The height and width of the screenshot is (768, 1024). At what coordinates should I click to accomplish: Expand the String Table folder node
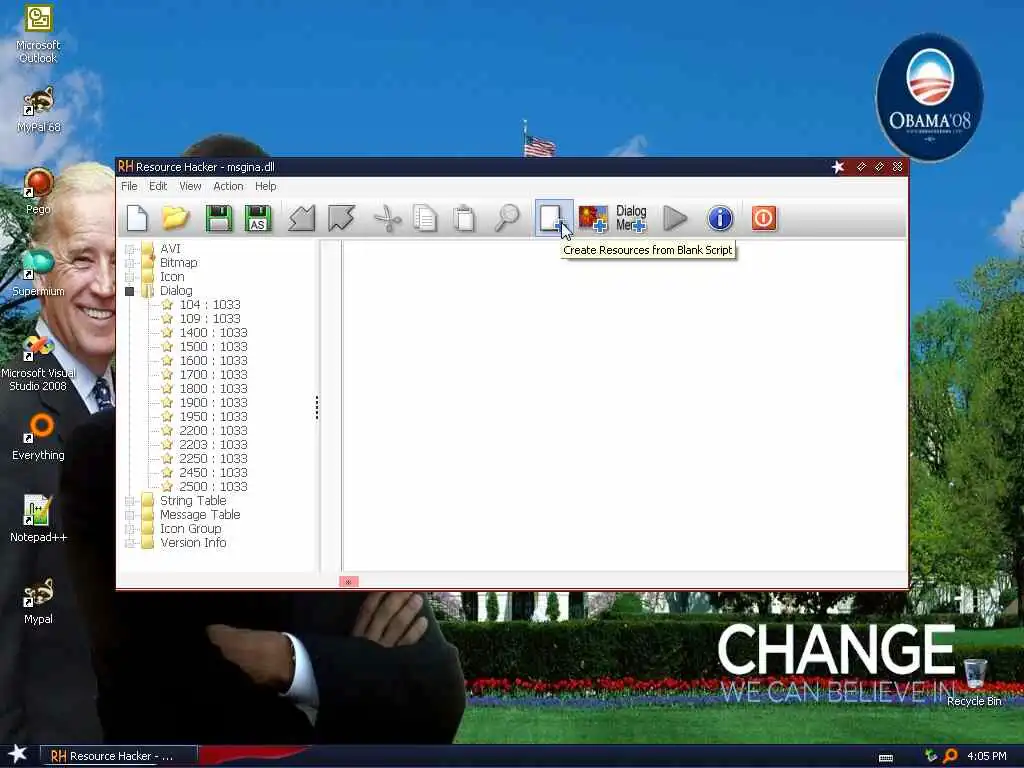[x=129, y=501]
